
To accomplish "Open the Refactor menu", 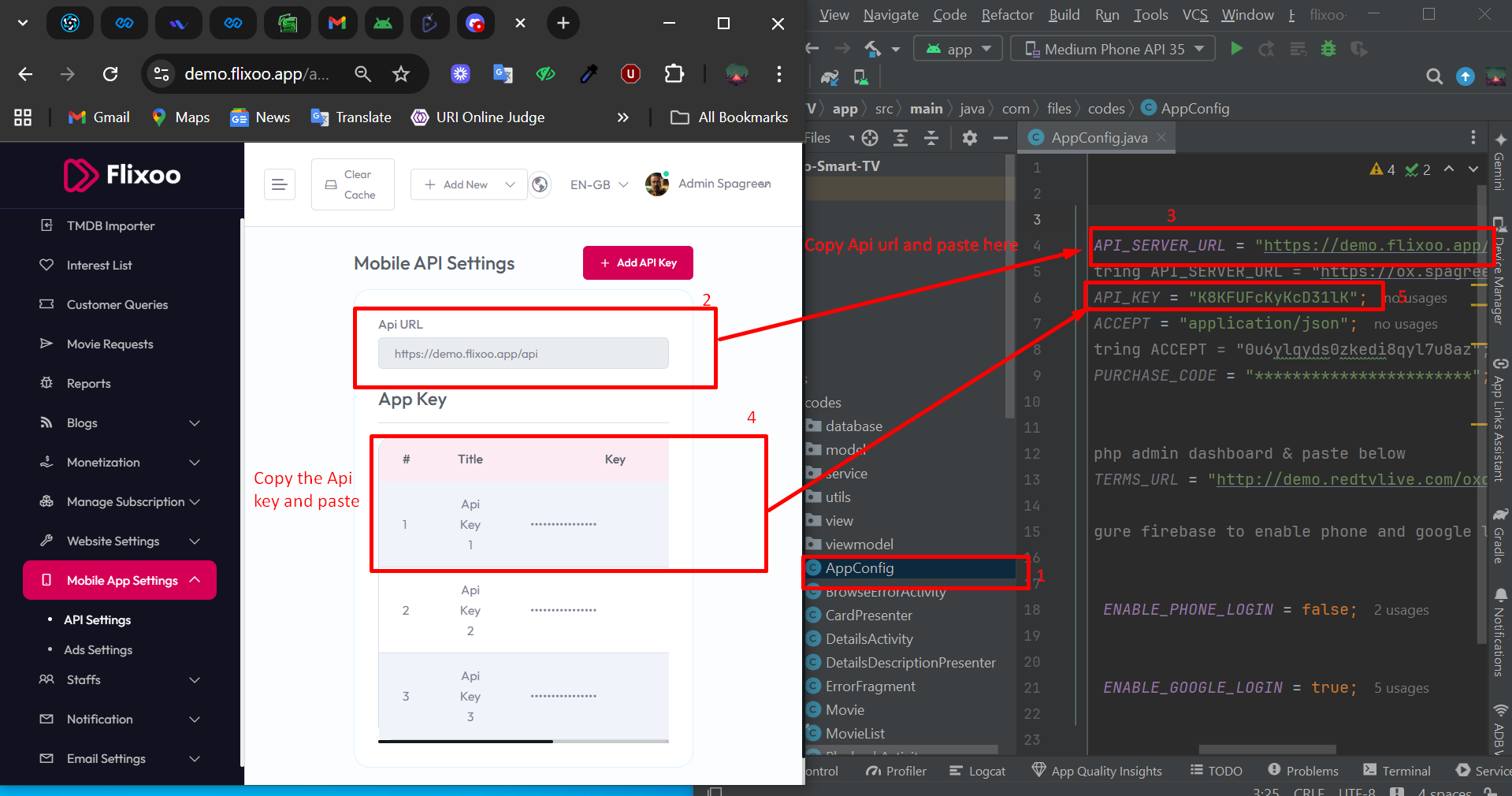I will [1006, 15].
